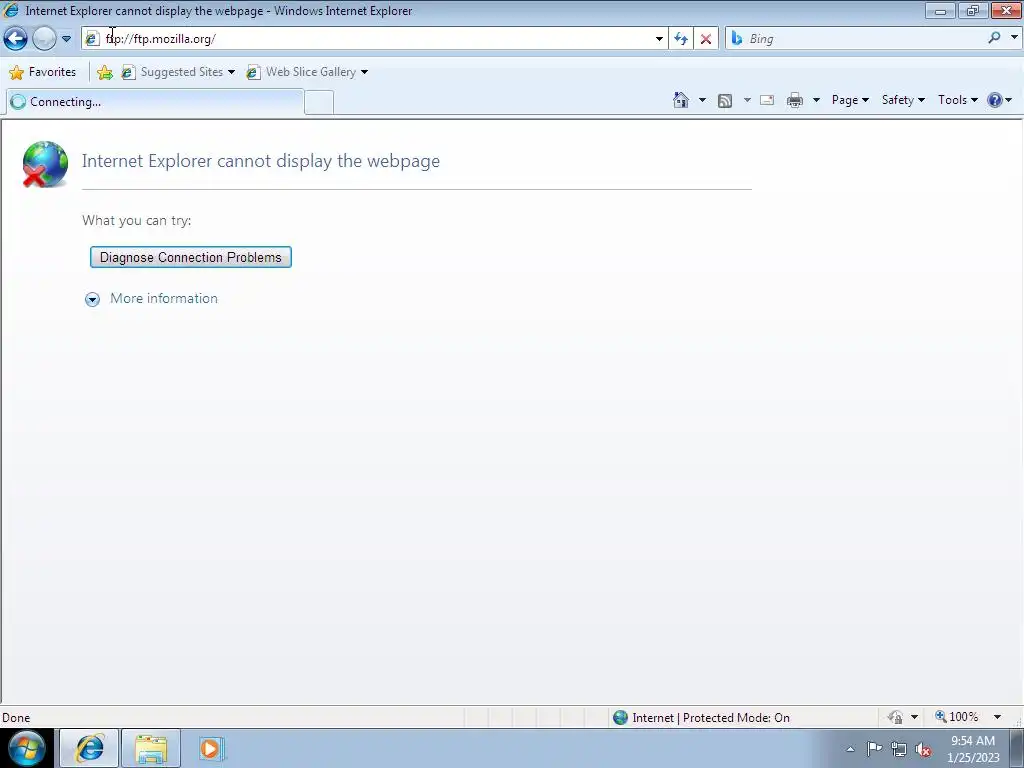
Task: Expand the Print dropdown arrow
Action: pos(816,100)
